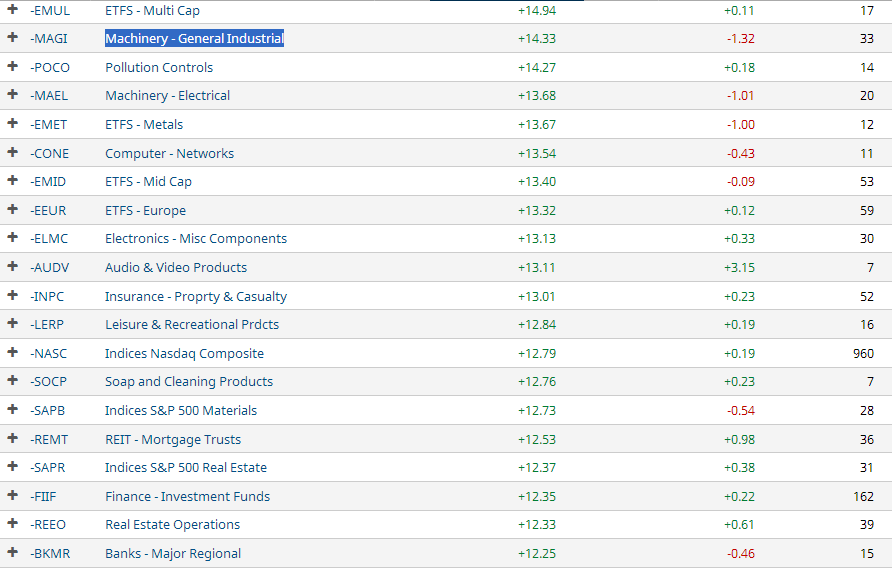Open Leisure & Recreational Prdcts link

pyautogui.click(x=192, y=324)
